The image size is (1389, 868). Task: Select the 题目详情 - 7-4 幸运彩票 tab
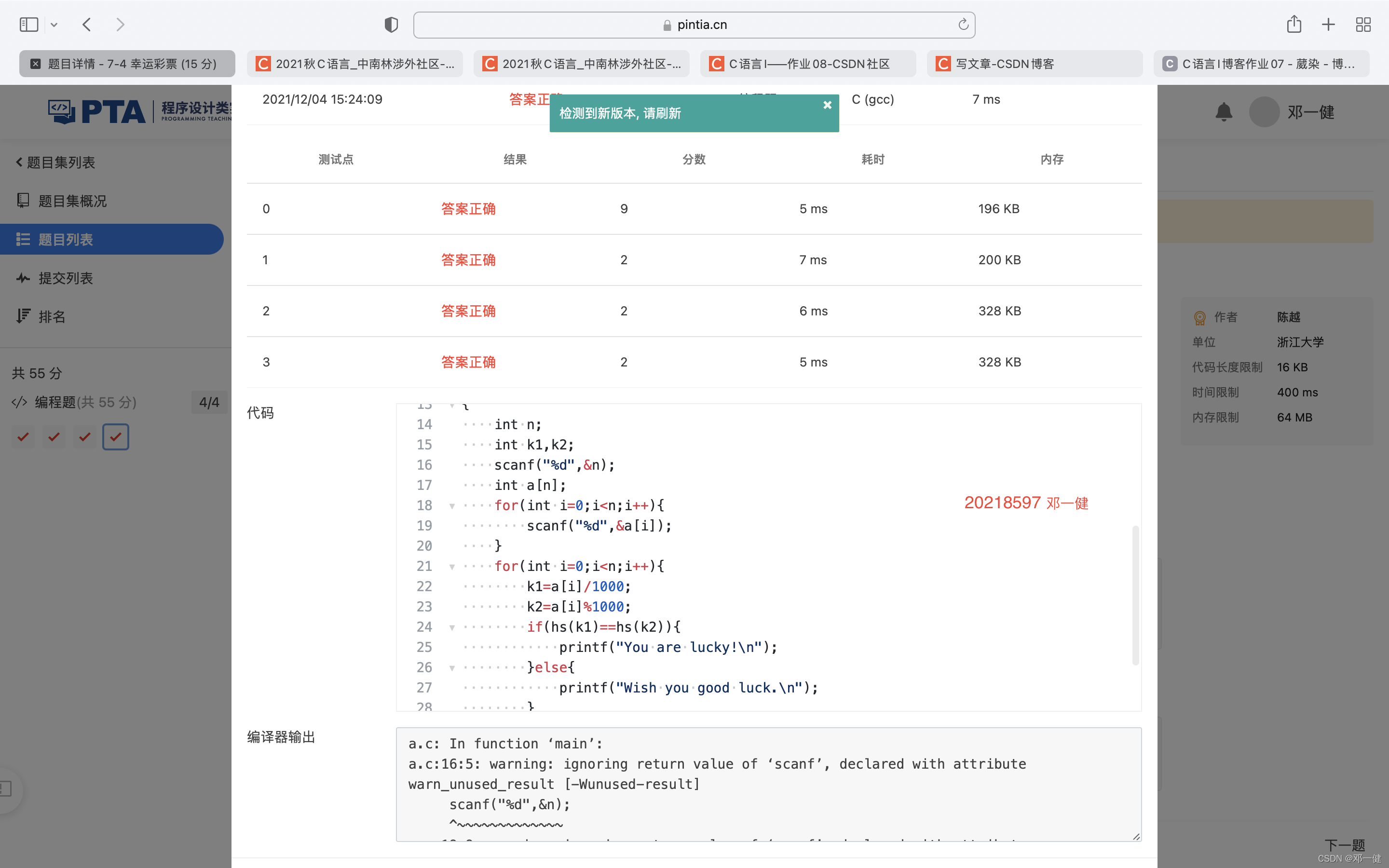[x=127, y=64]
